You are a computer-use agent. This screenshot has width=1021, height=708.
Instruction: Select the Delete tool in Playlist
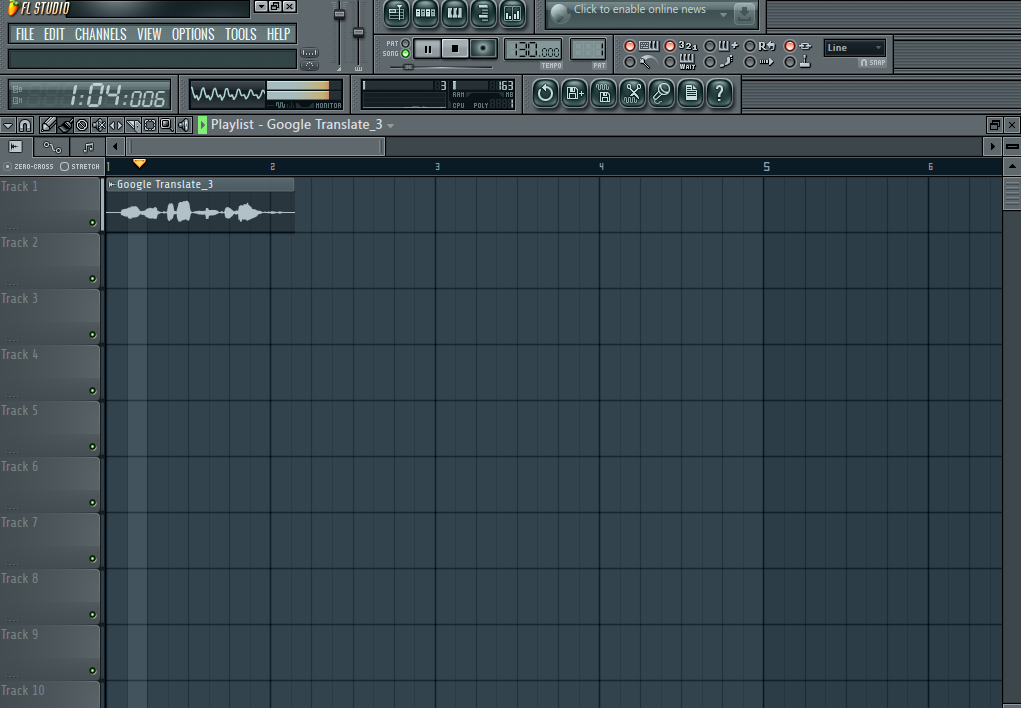pos(82,125)
